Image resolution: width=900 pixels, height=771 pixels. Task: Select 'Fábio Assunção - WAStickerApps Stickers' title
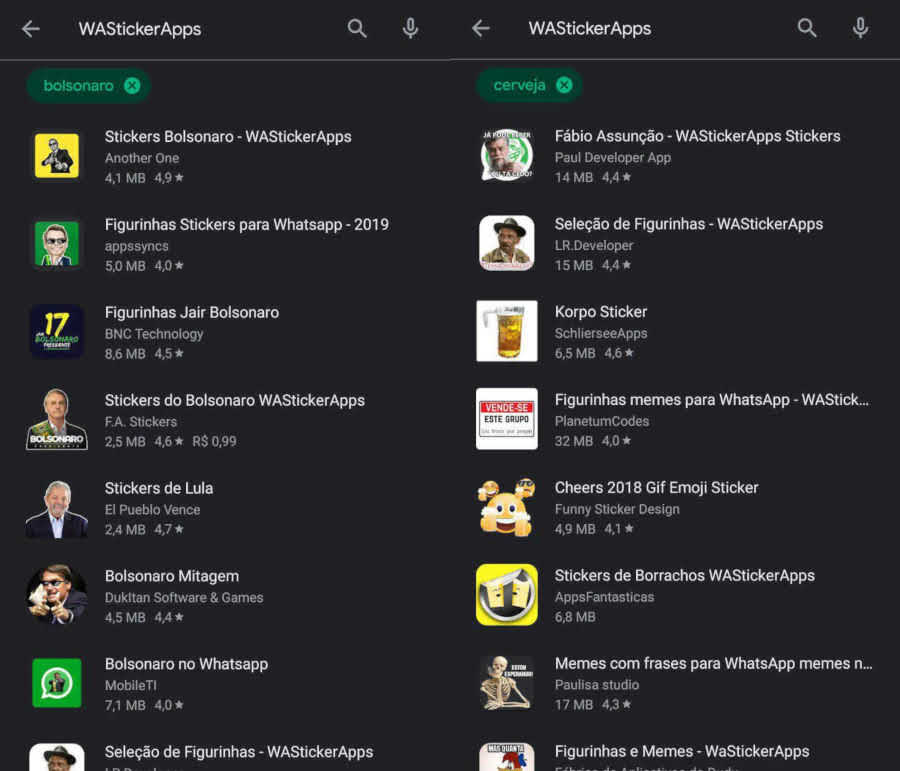[x=697, y=136]
